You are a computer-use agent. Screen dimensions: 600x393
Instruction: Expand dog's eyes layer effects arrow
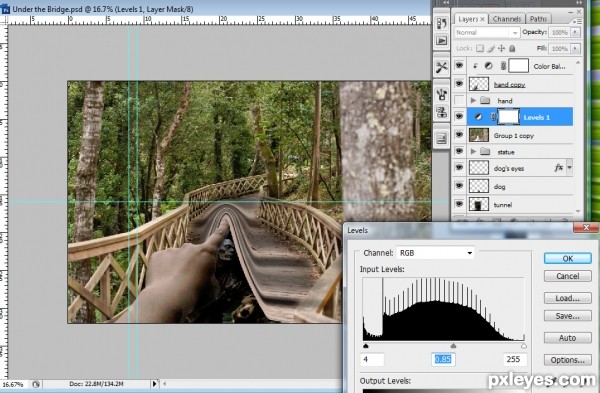(x=570, y=168)
